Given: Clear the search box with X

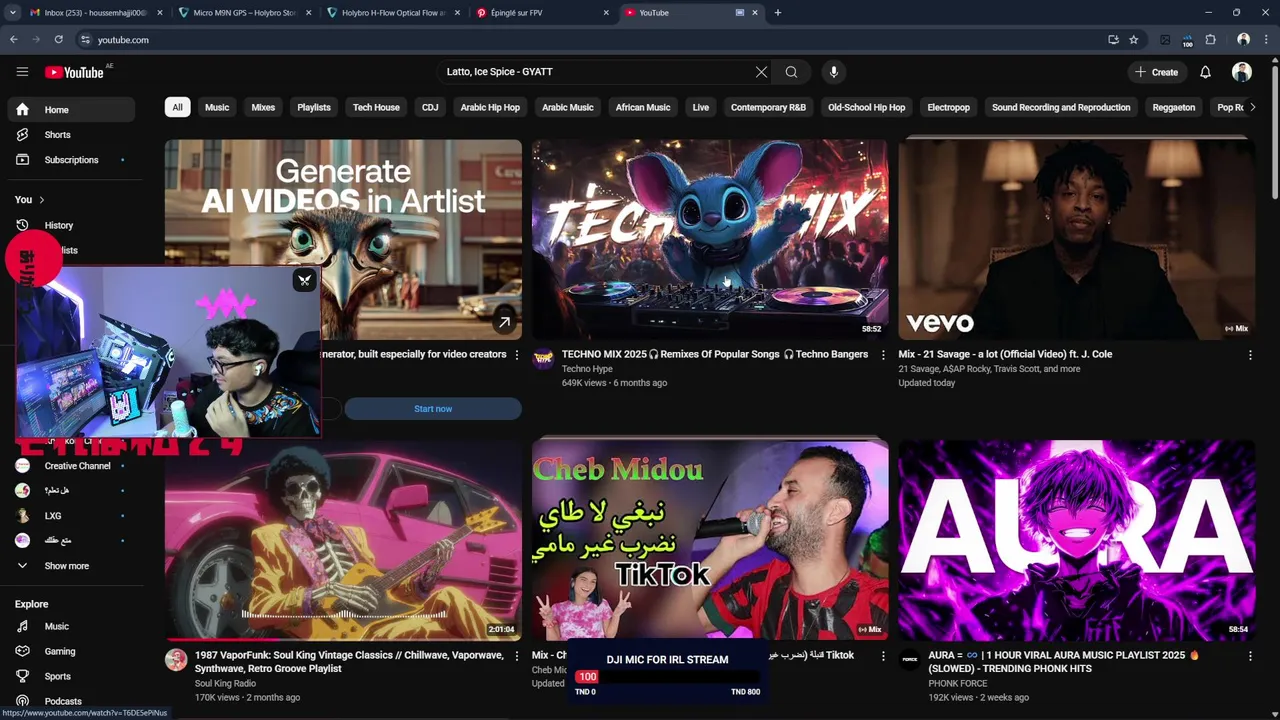Looking at the screenshot, I should (761, 72).
